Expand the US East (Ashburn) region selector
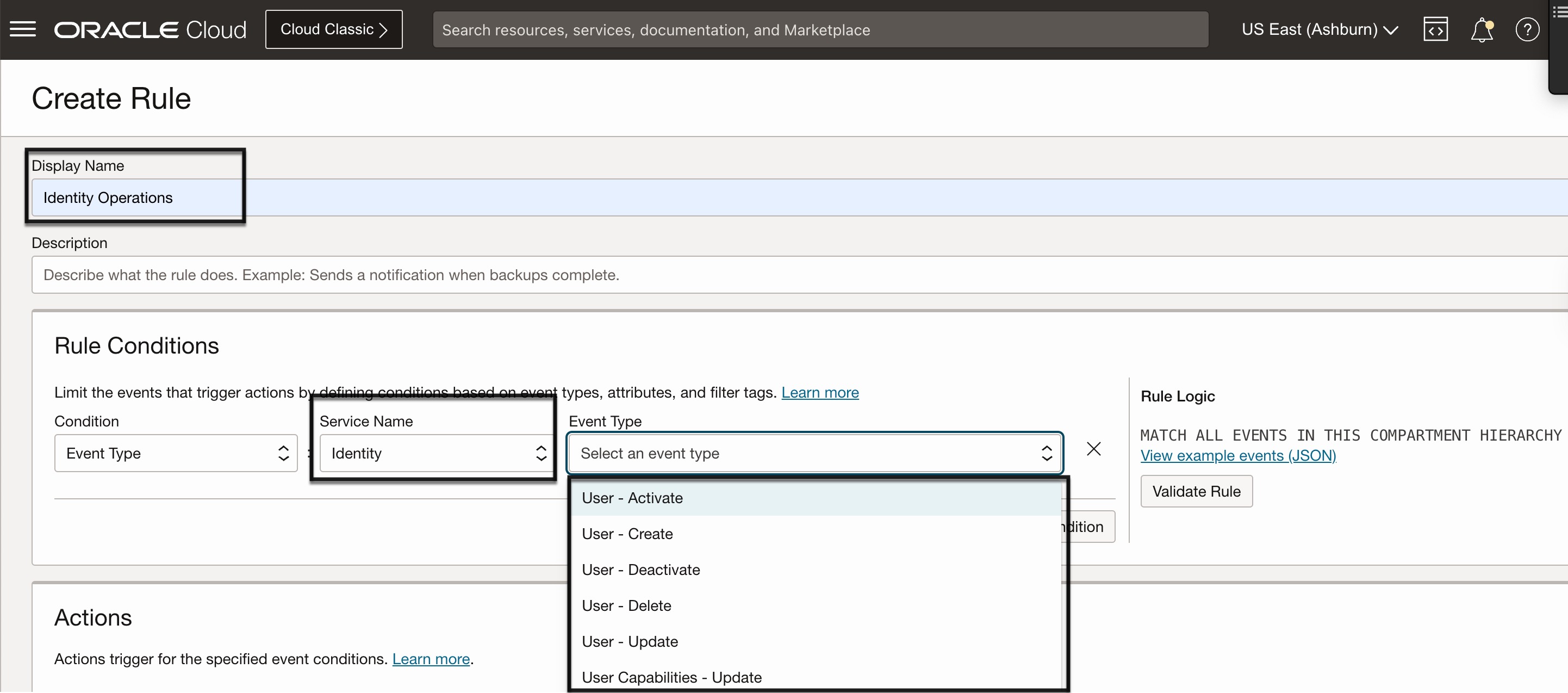This screenshot has height=693, width=1568. [1319, 29]
